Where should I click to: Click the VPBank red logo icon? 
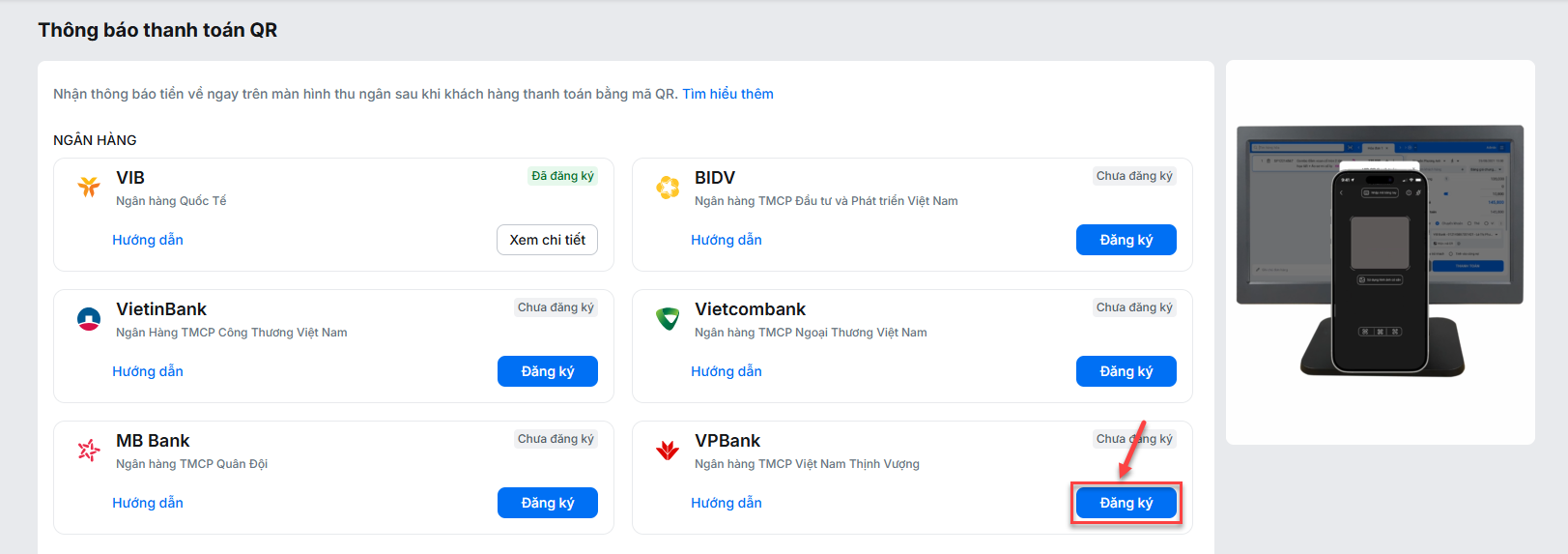[x=668, y=450]
